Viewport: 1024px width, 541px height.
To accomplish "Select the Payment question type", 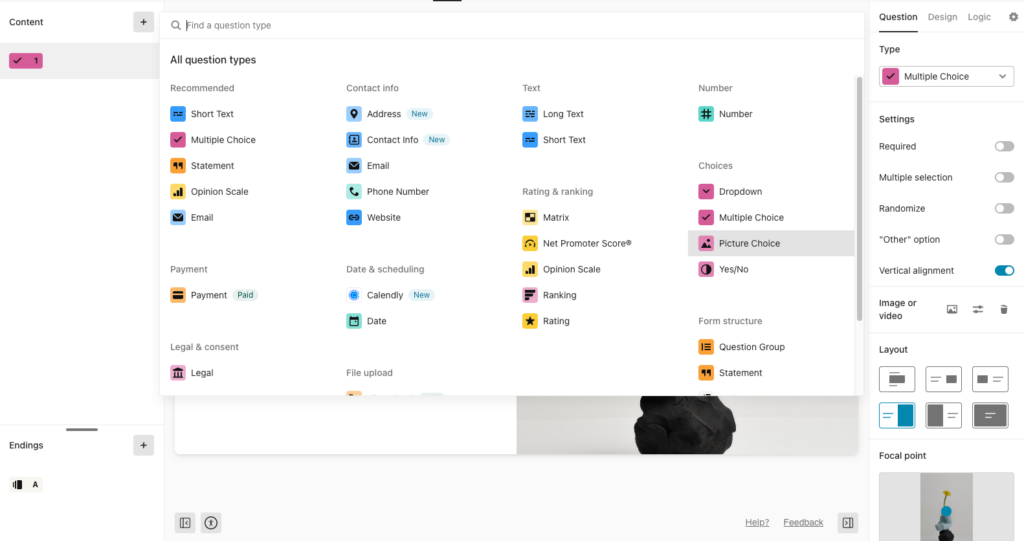I will tap(214, 295).
